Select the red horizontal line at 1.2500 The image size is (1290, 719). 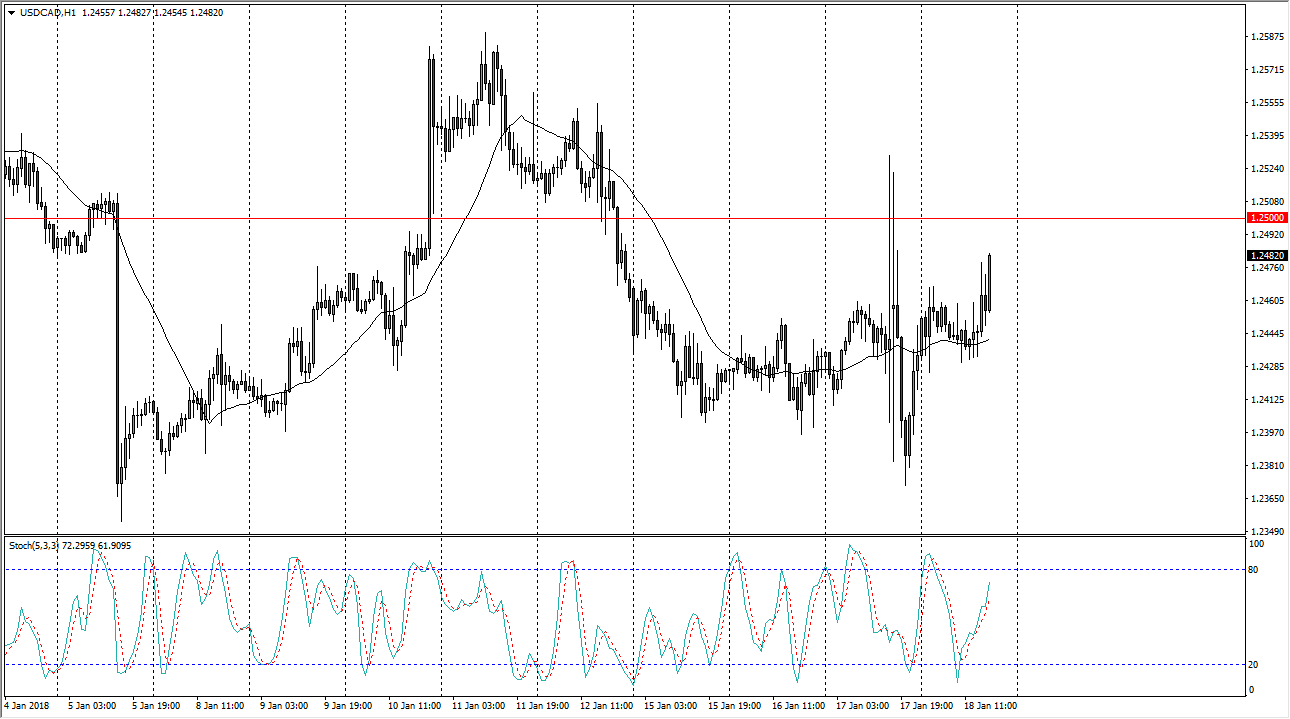[600, 218]
